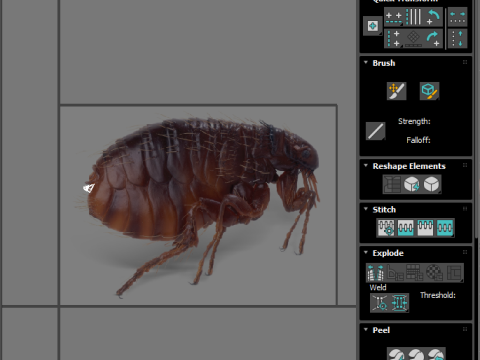Click the Peel rollout grip handle
The image size is (480, 360).
point(465,329)
